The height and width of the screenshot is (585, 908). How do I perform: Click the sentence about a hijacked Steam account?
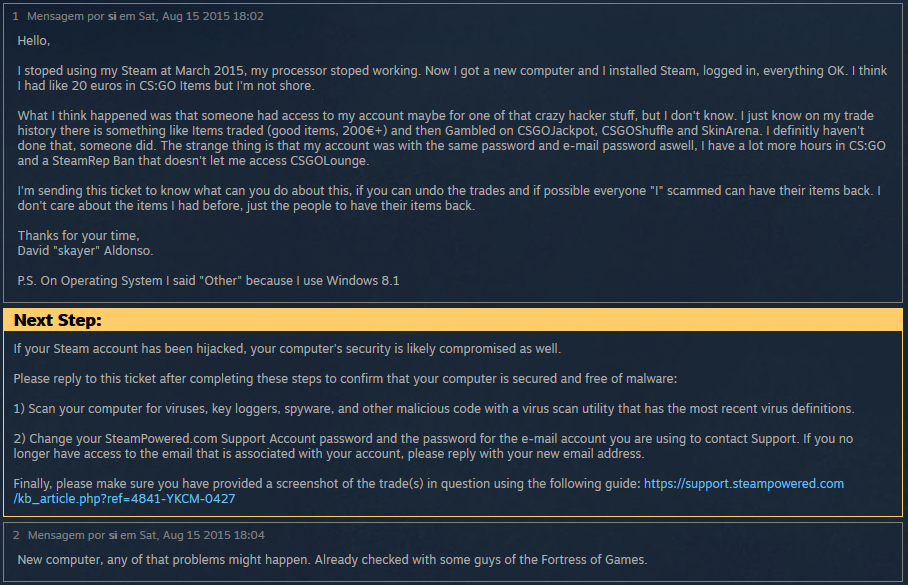(x=287, y=349)
